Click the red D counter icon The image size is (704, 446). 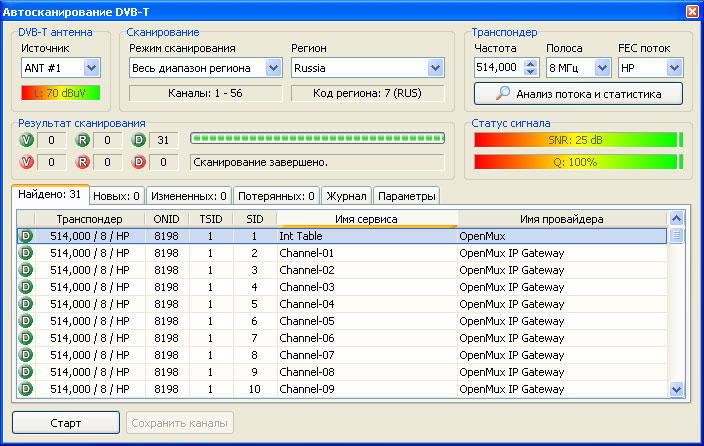point(139,162)
